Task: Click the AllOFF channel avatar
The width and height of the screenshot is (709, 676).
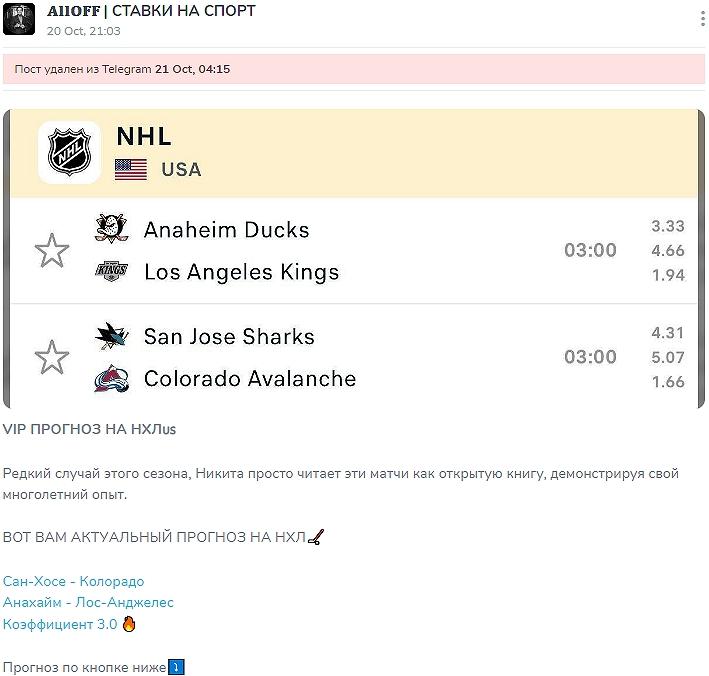Action: click(19, 18)
